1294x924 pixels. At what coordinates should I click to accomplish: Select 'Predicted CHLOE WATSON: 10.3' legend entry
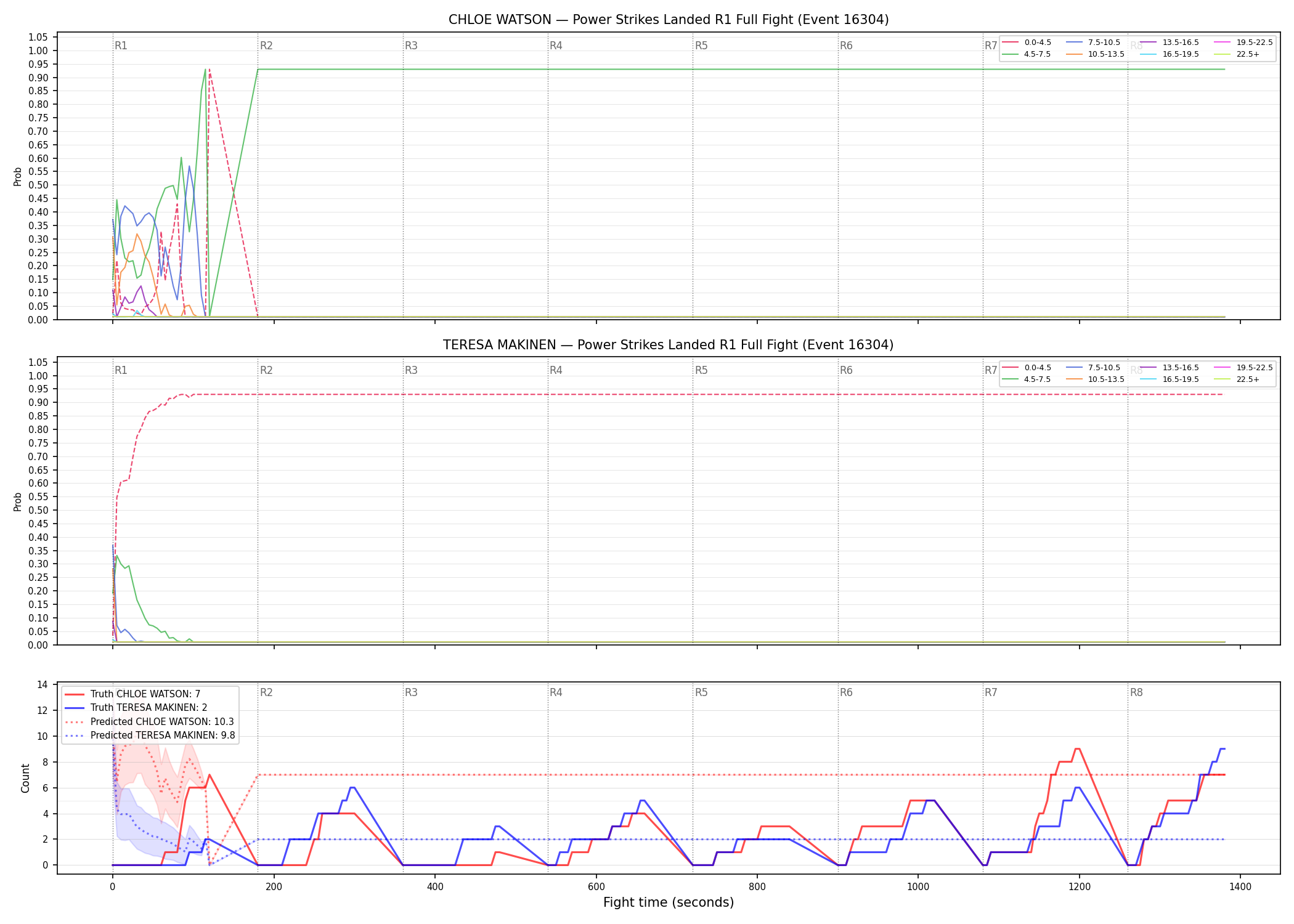pyautogui.click(x=162, y=722)
